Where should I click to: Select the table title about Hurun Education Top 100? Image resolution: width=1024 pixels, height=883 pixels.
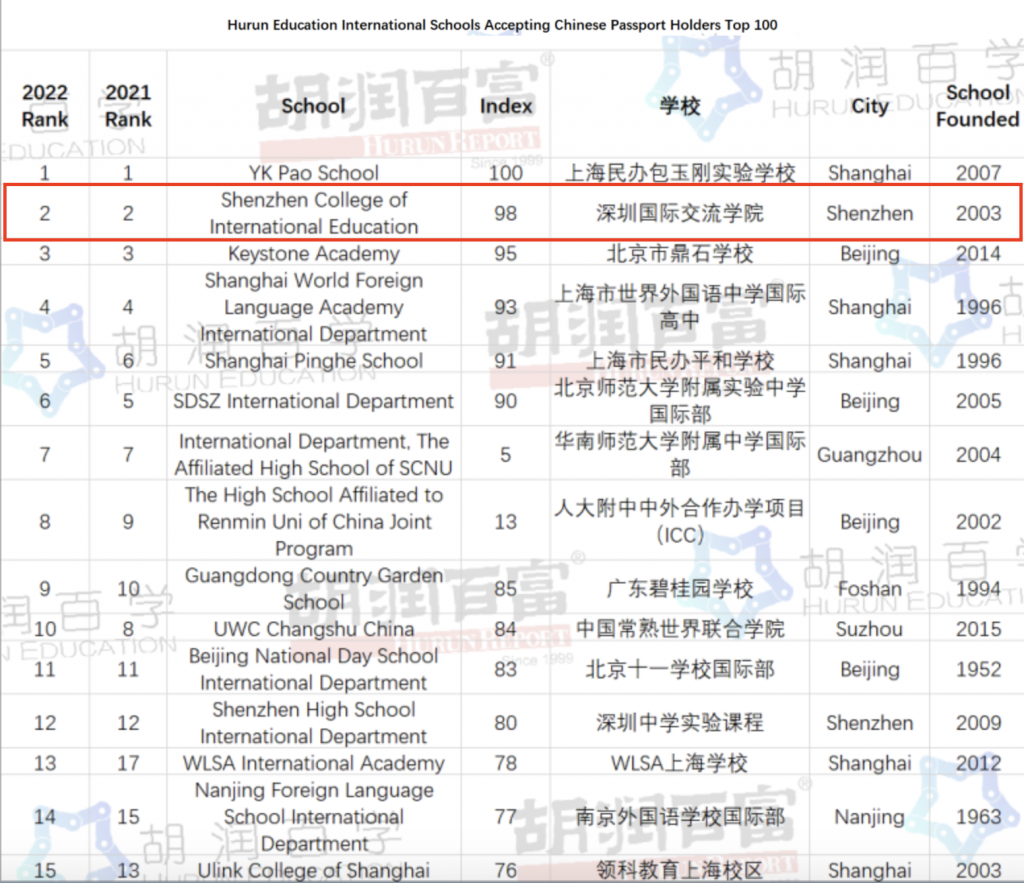[502, 25]
